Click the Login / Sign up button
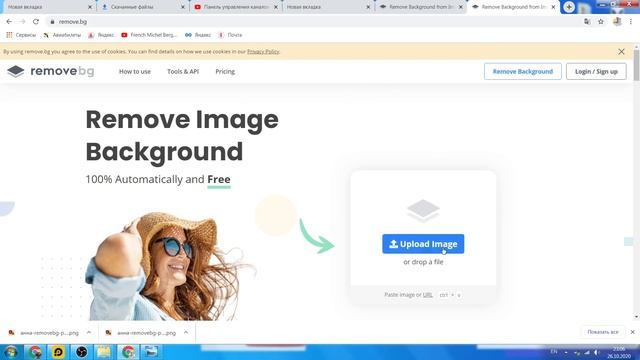The image size is (640, 360). pyautogui.click(x=596, y=71)
